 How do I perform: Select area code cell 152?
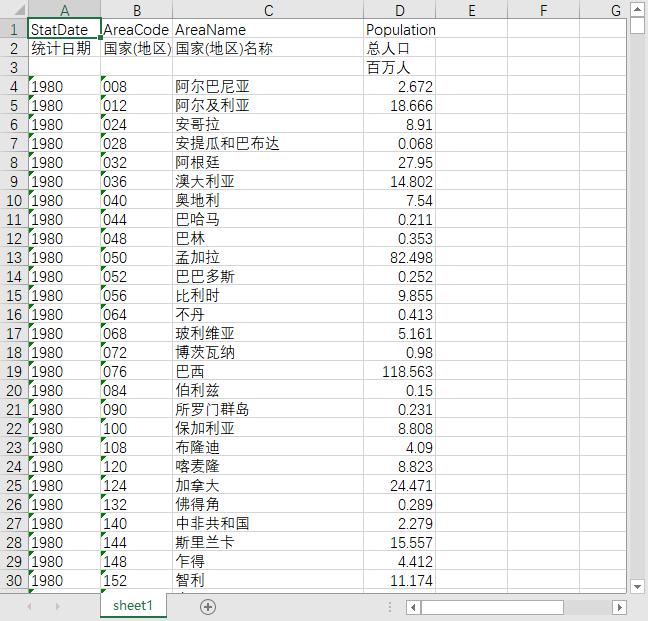click(137, 581)
